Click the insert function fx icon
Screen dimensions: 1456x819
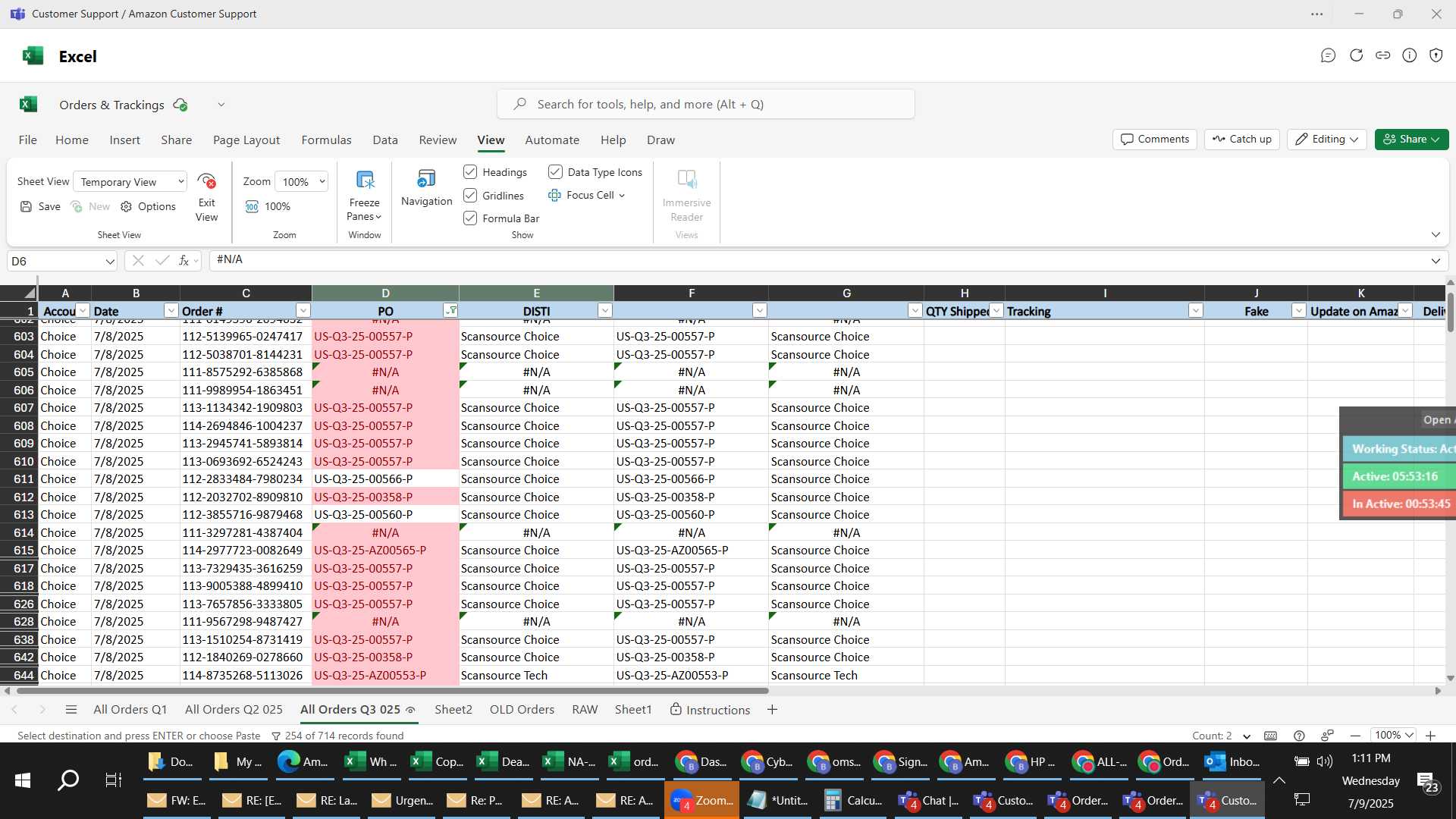184,261
